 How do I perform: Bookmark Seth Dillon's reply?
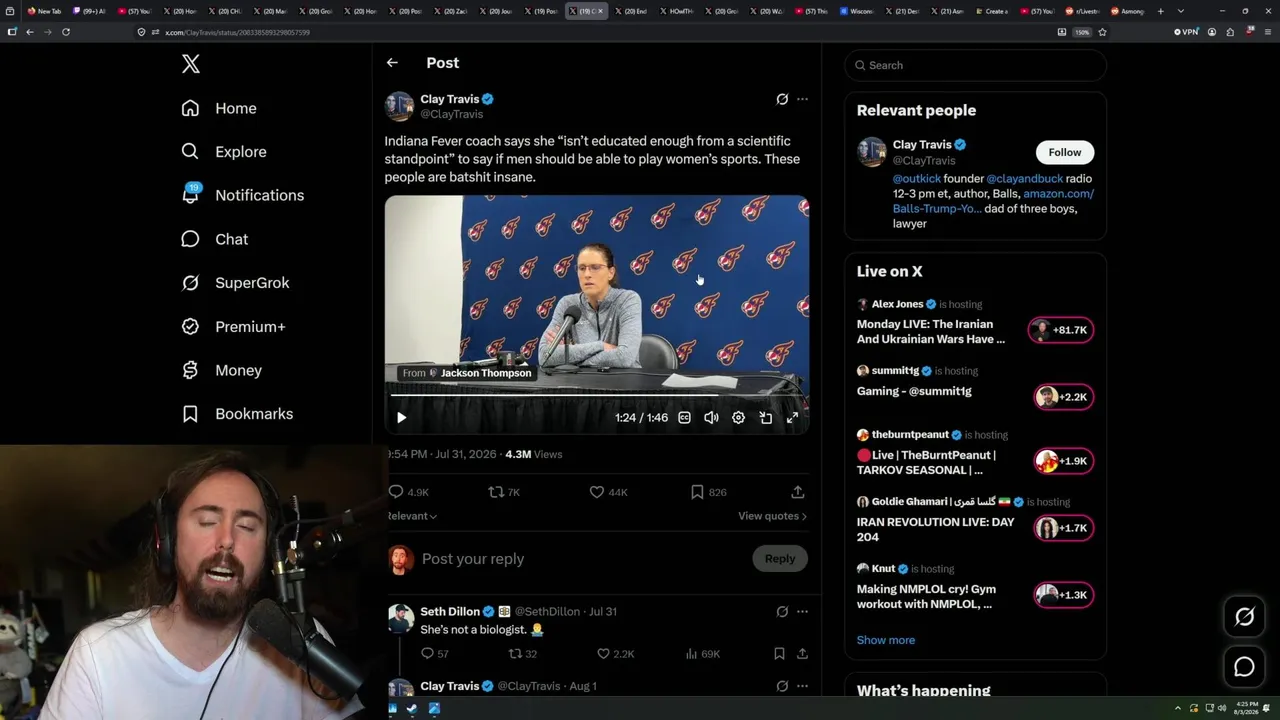click(x=779, y=654)
